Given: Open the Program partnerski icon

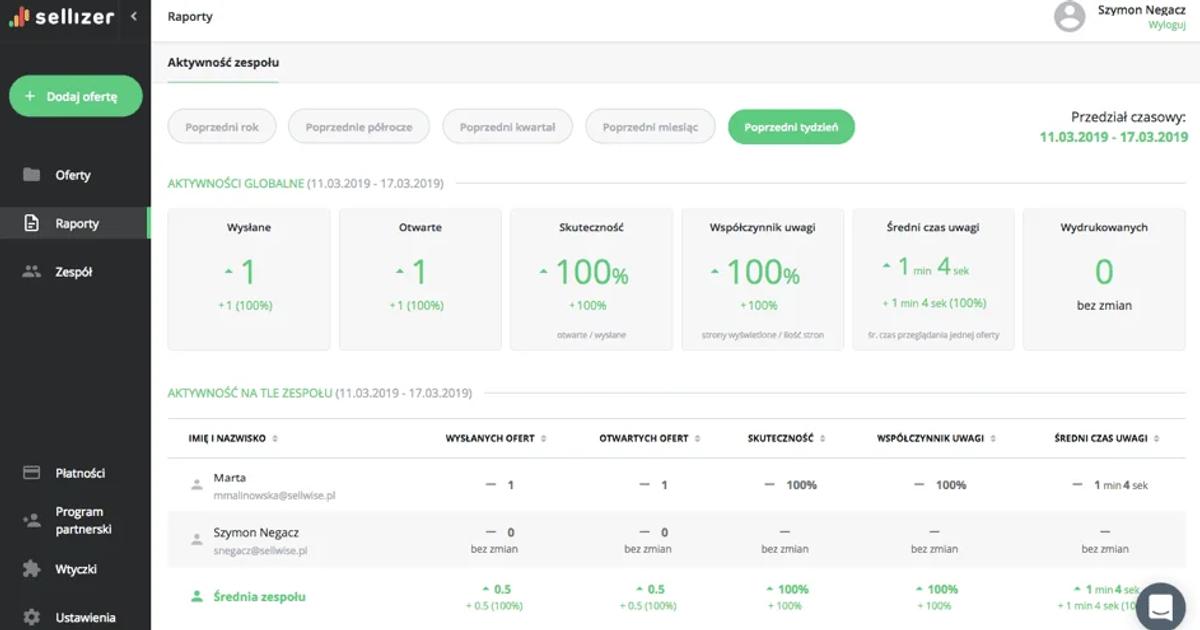Looking at the screenshot, I should 32,520.
